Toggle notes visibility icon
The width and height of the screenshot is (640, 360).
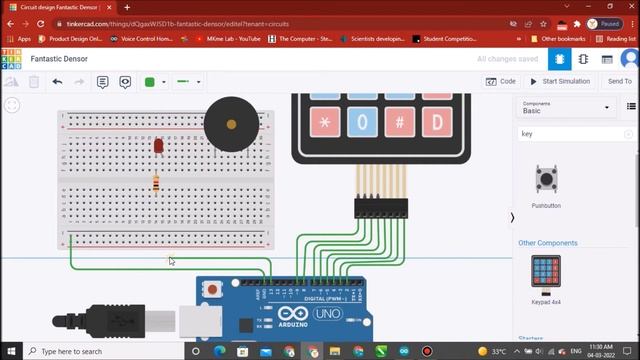125,82
